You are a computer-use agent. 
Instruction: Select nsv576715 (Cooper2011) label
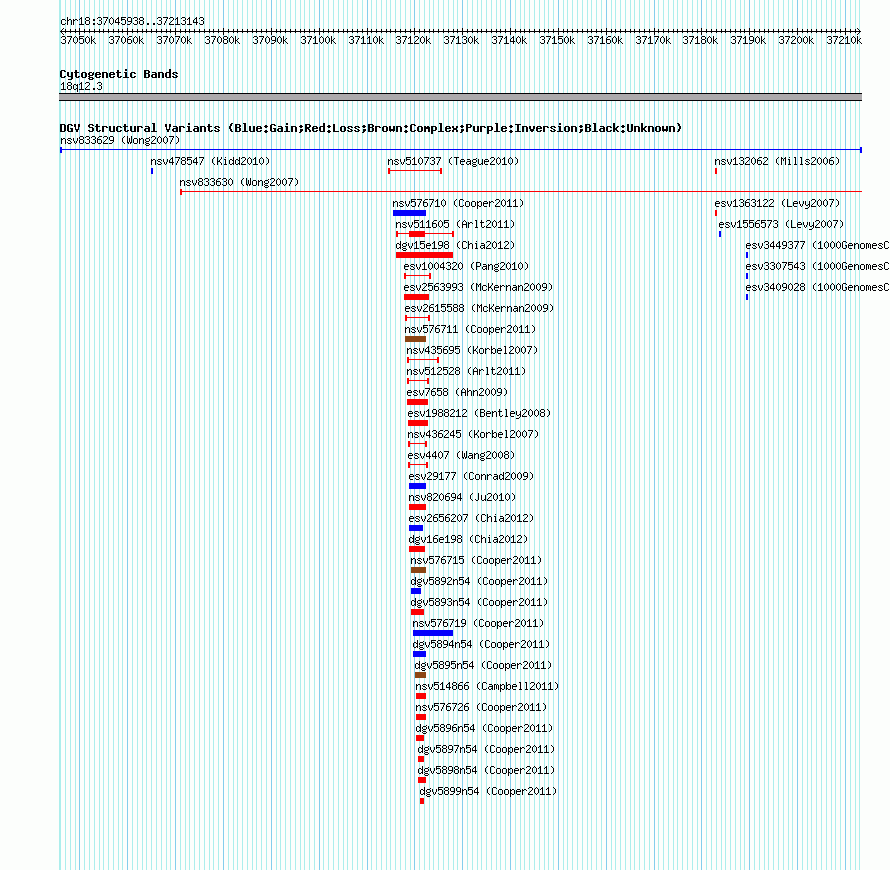point(476,560)
